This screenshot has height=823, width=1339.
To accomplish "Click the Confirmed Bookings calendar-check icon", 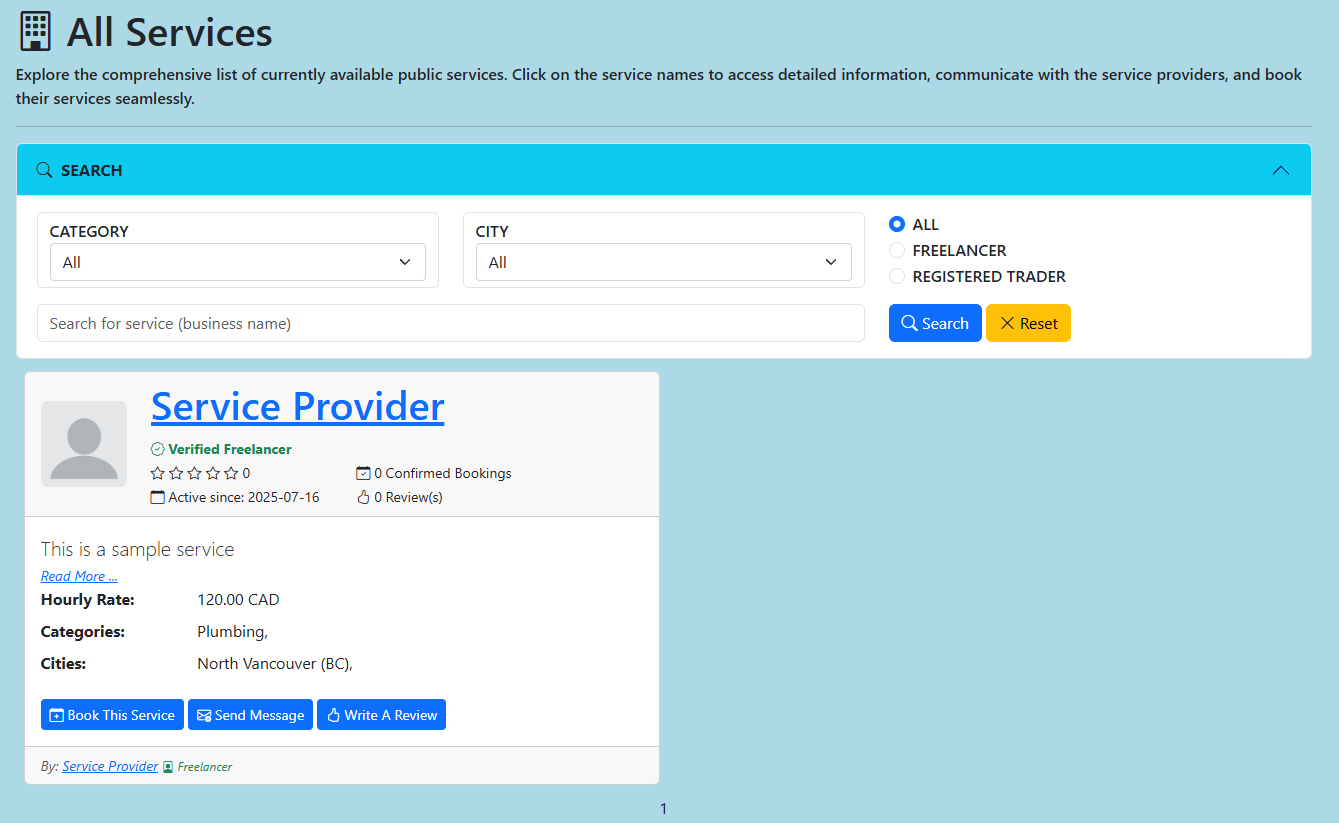I will (x=363, y=473).
